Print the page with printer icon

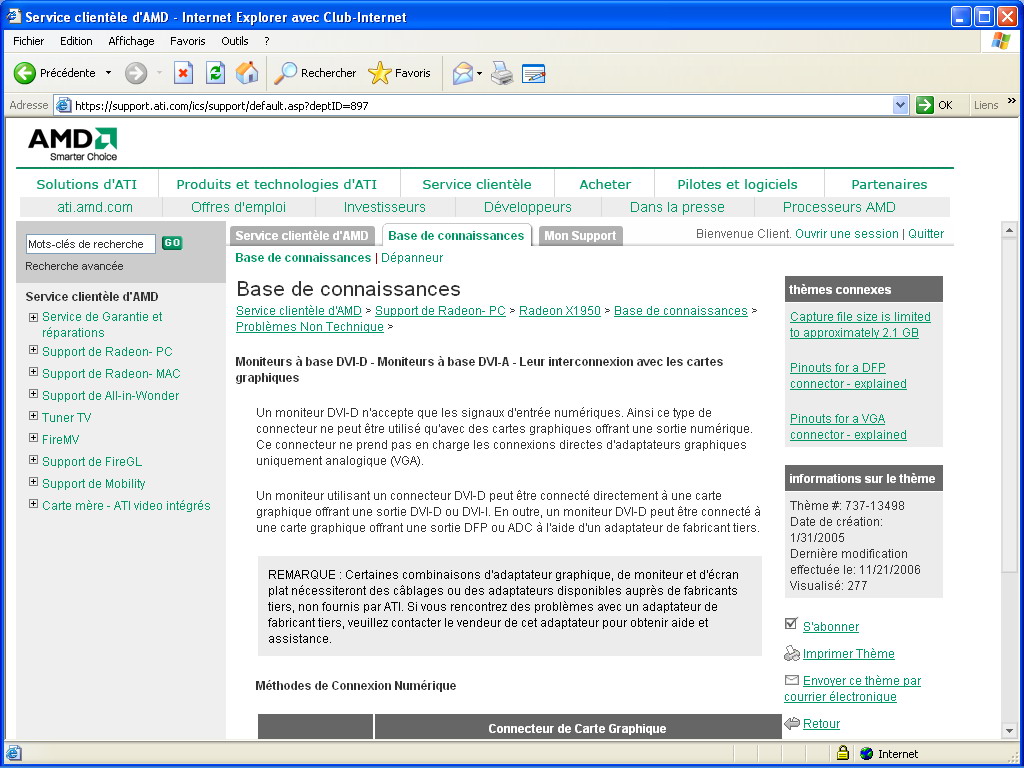point(502,72)
